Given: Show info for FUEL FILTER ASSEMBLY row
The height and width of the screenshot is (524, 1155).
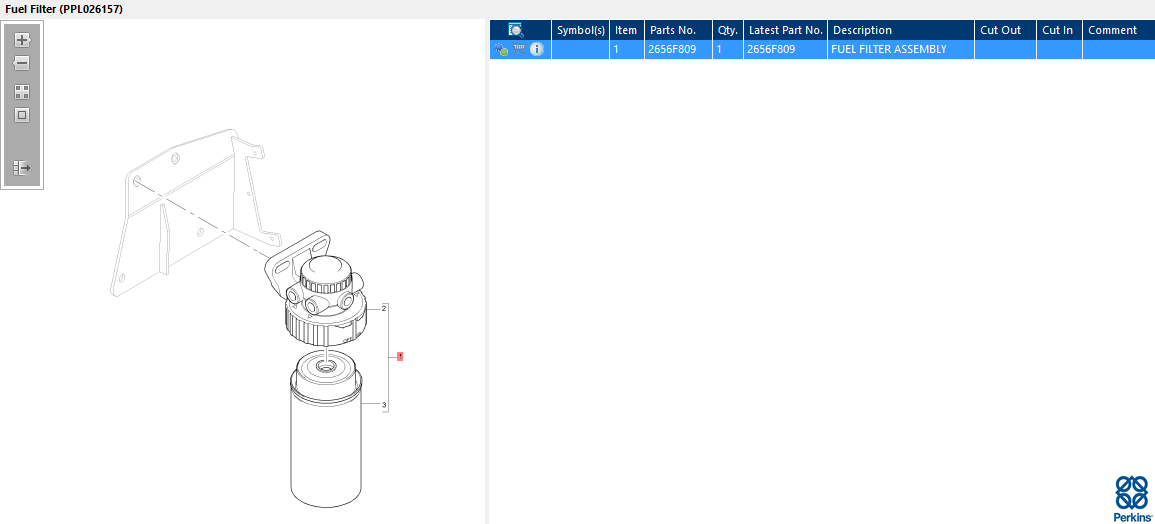Looking at the screenshot, I should 537,49.
